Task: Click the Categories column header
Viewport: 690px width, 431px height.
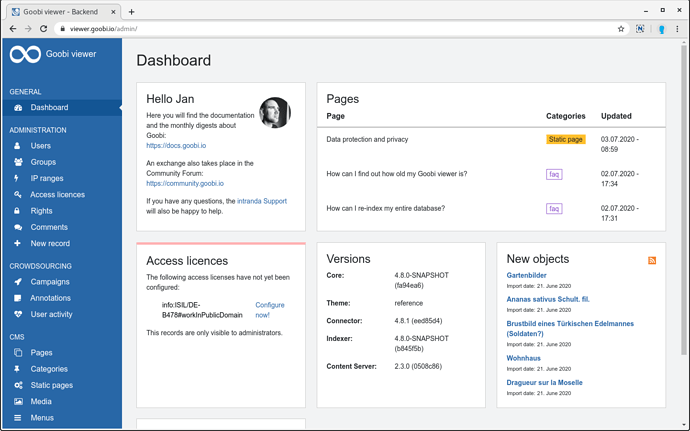Action: point(565,116)
